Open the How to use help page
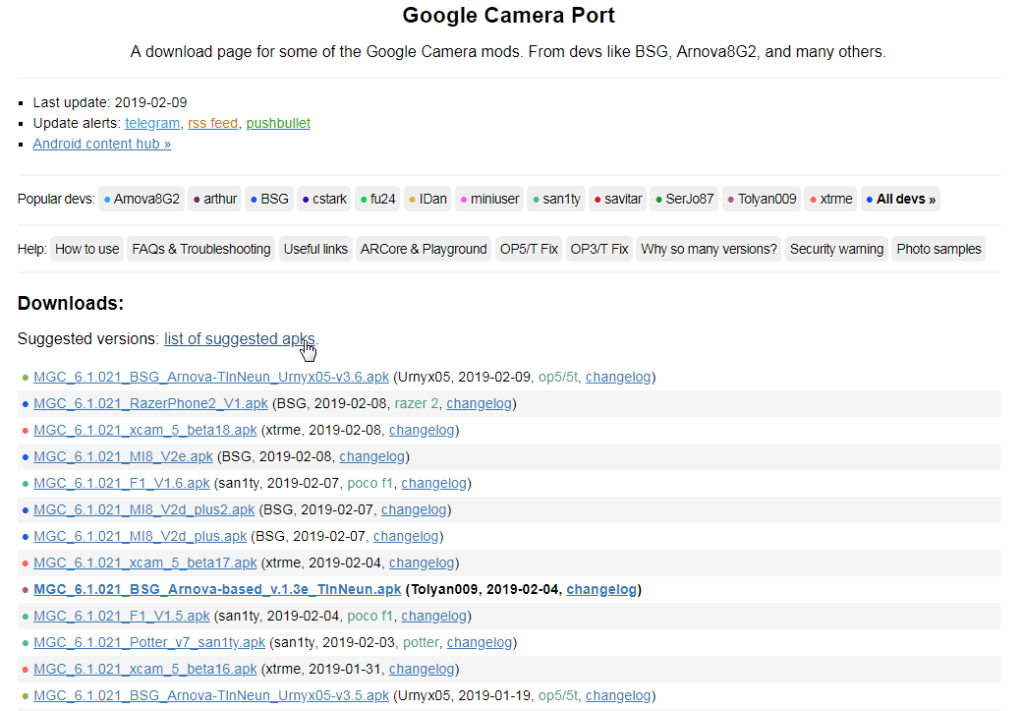This screenshot has height=711, width=1024. tap(87, 249)
